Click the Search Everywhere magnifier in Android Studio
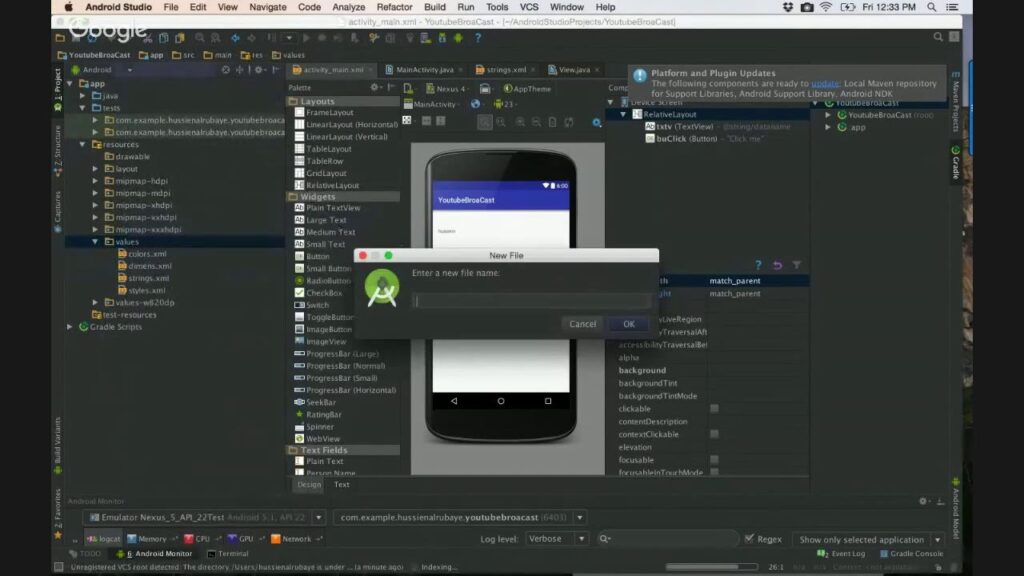Viewport: 1024px width, 576px height. click(938, 37)
